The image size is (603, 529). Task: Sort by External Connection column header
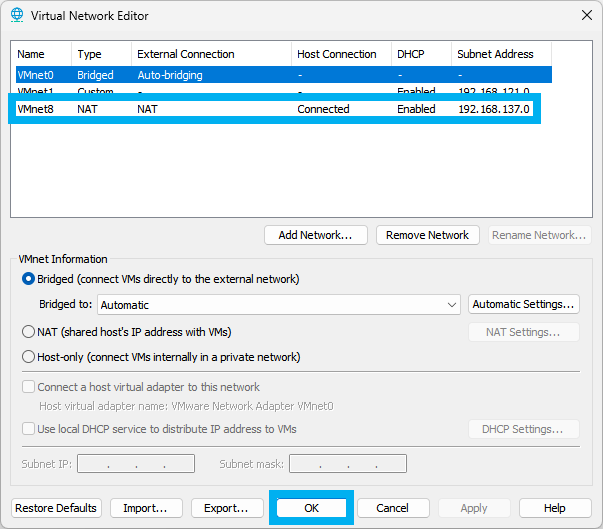point(212,54)
